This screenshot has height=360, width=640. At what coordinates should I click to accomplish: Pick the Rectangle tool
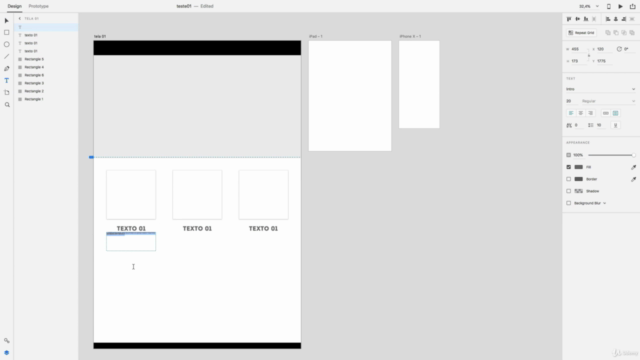[7, 32]
